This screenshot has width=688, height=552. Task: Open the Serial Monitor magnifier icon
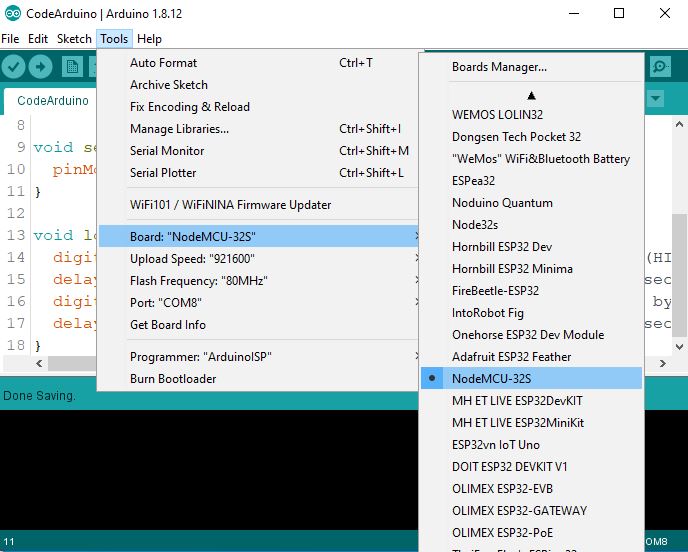(659, 67)
